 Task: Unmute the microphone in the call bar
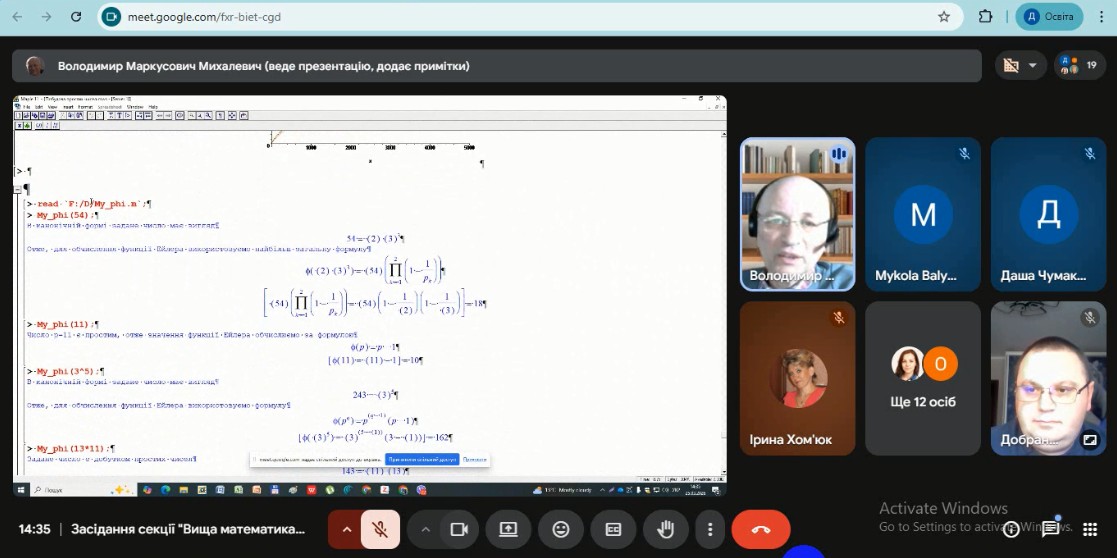coord(380,529)
